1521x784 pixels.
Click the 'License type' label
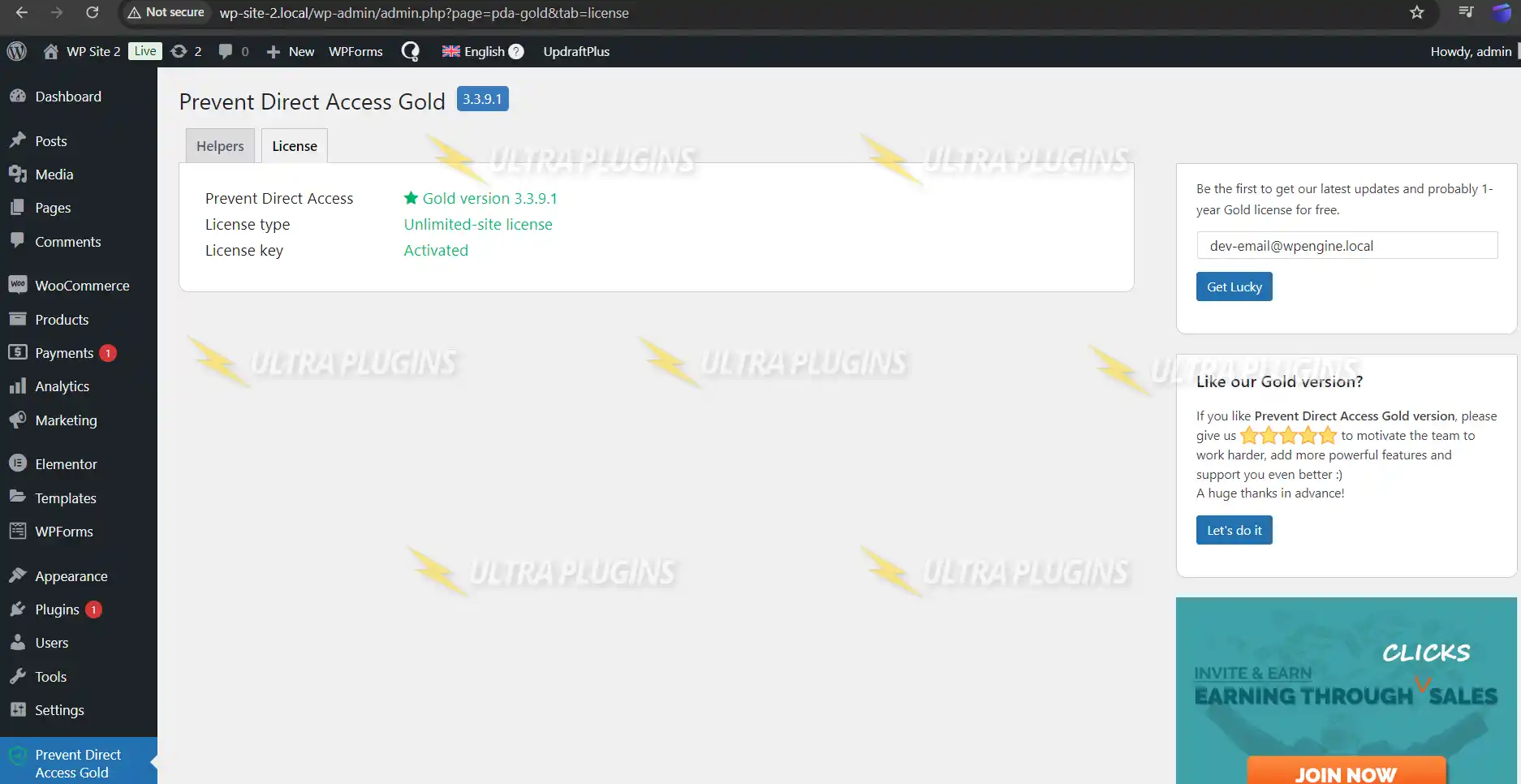point(248,224)
